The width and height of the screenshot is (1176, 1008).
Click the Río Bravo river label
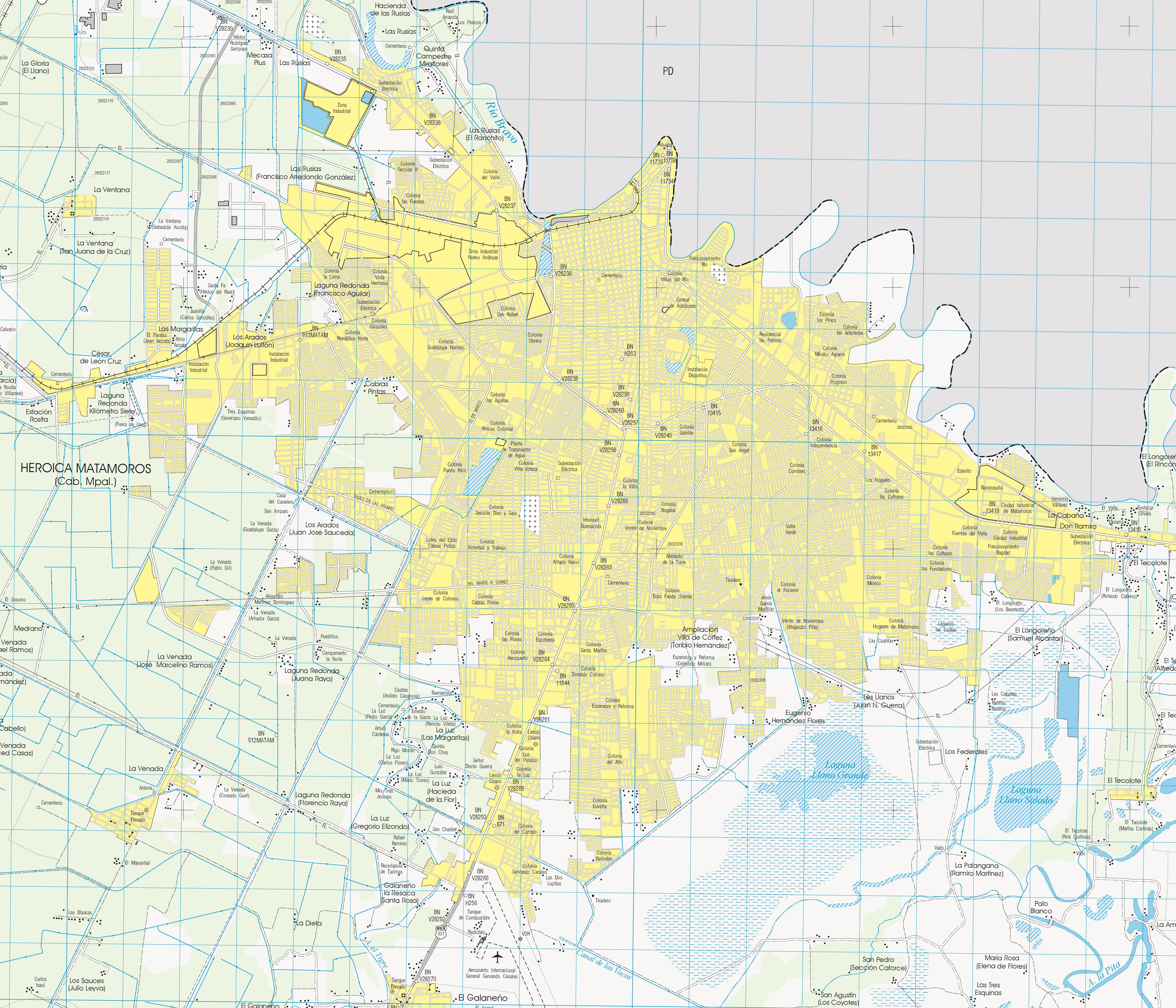coord(502,122)
